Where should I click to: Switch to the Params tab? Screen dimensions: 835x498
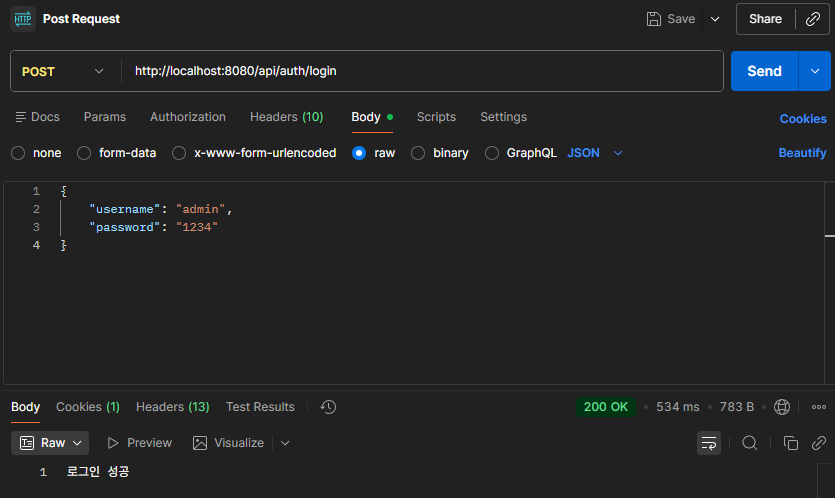pyautogui.click(x=105, y=117)
